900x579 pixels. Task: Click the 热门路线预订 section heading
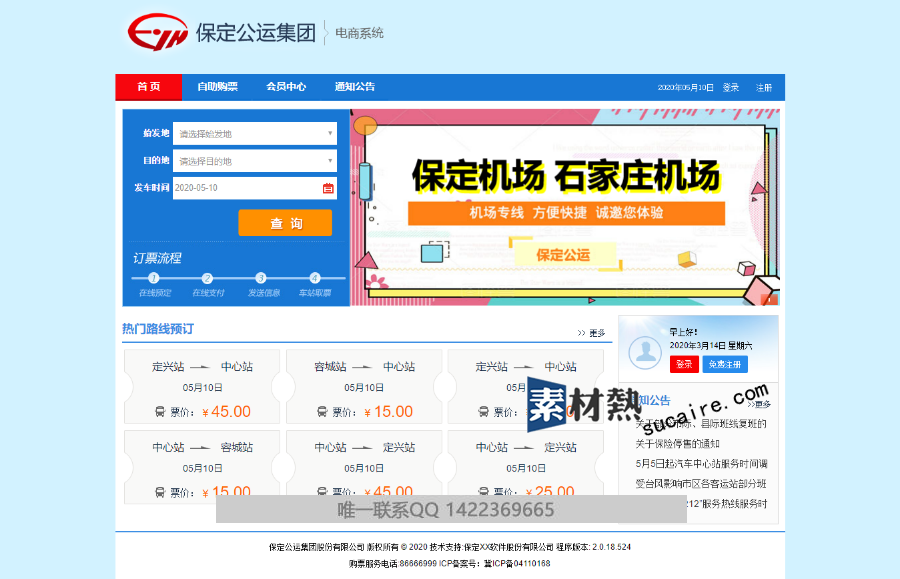point(158,329)
